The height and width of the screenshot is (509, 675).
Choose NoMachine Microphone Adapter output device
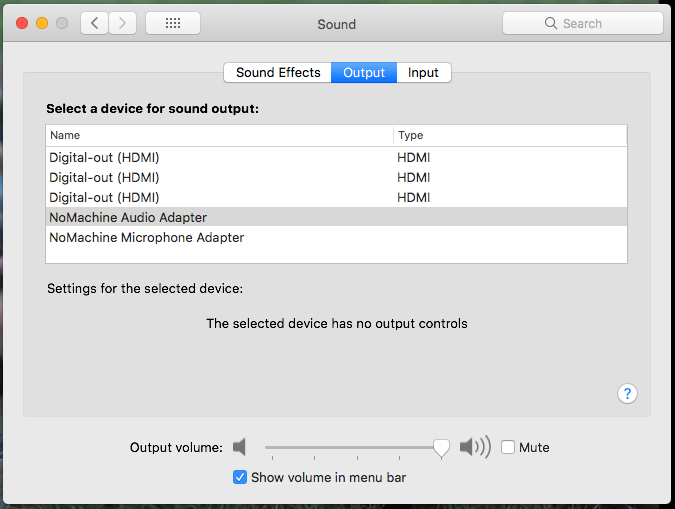coord(336,237)
